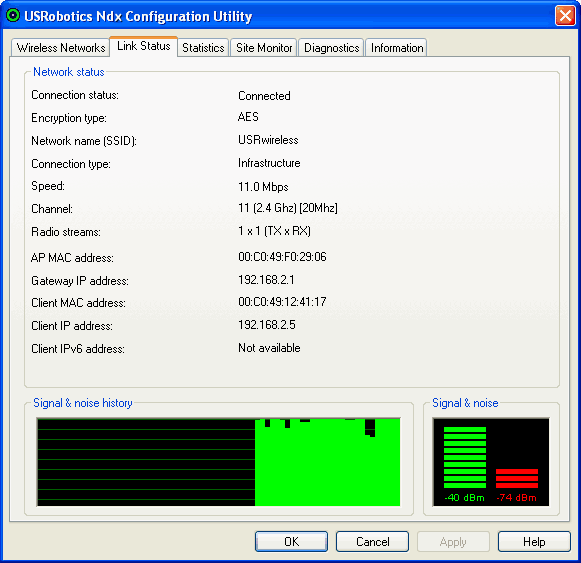Click the USRobotics app icon in title bar
The height and width of the screenshot is (563, 581).
[13, 16]
